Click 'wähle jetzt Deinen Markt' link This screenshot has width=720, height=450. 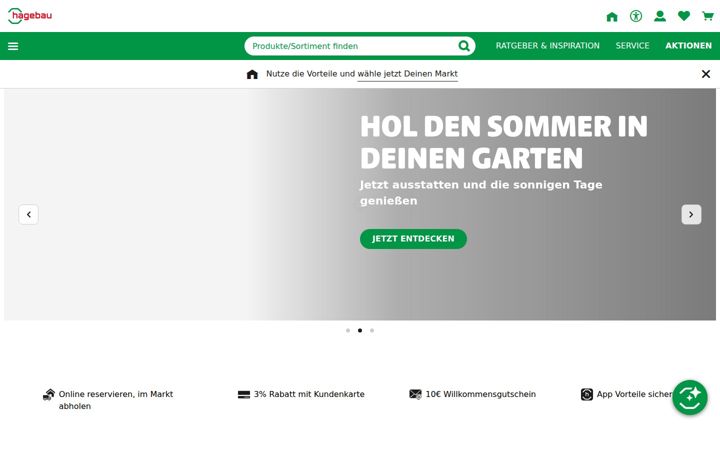coord(407,74)
